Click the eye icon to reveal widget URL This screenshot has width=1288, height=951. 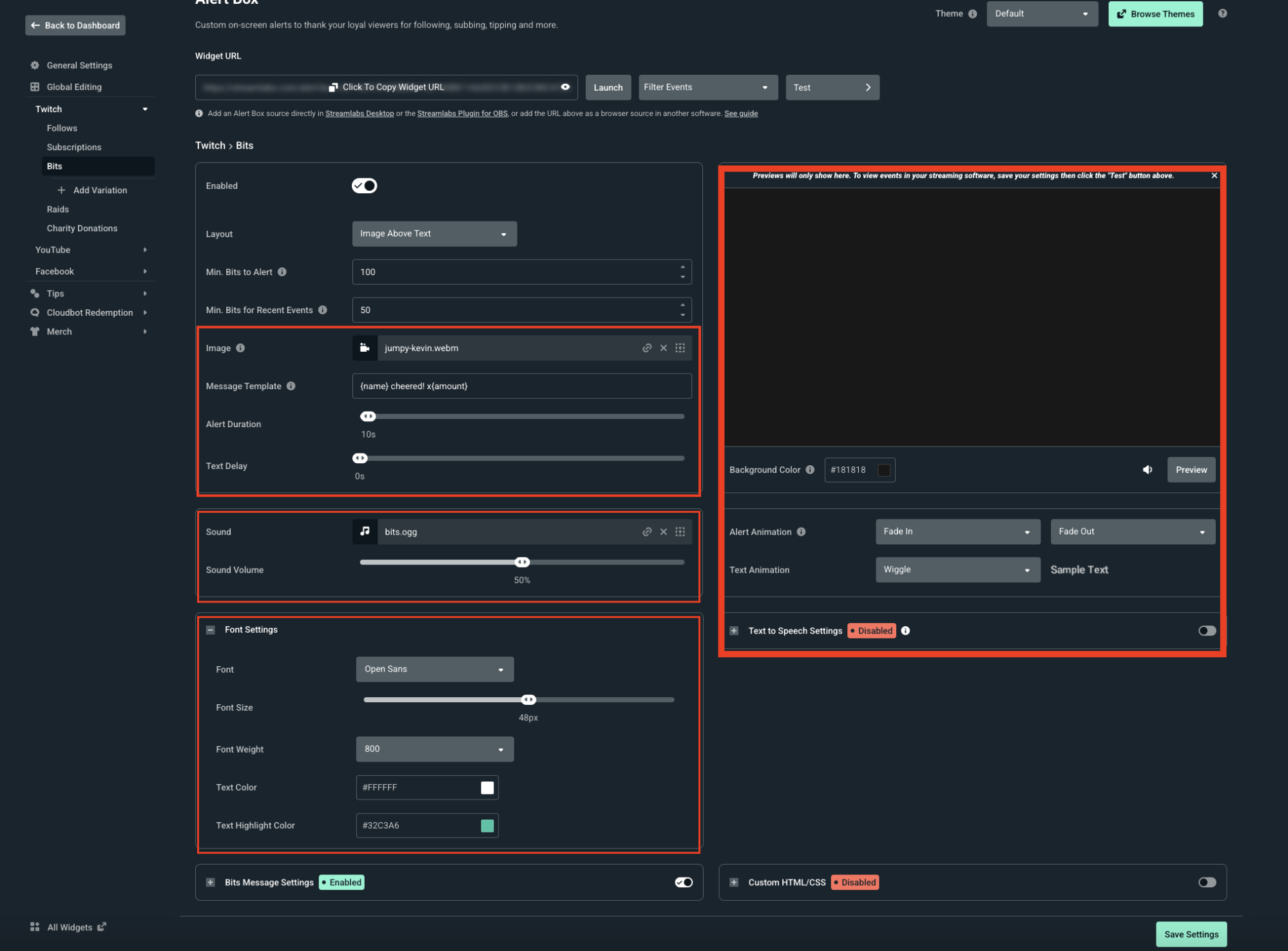pyautogui.click(x=565, y=87)
